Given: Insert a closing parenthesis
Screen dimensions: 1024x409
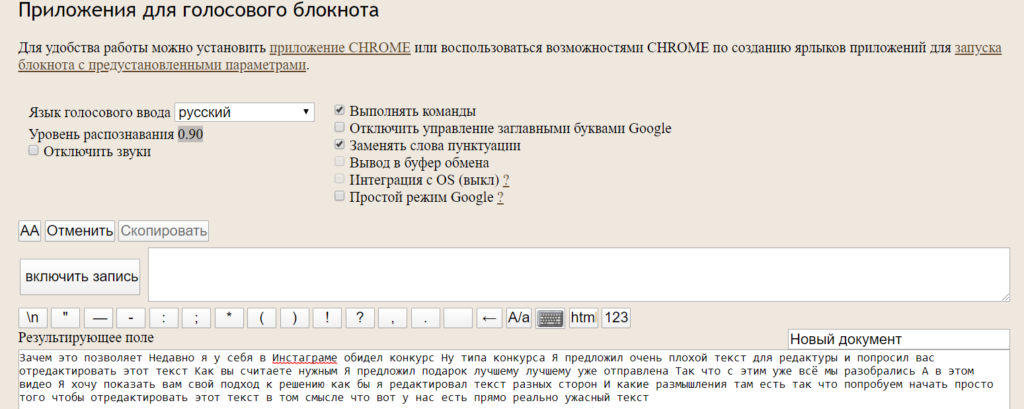Looking at the screenshot, I should 295,318.
